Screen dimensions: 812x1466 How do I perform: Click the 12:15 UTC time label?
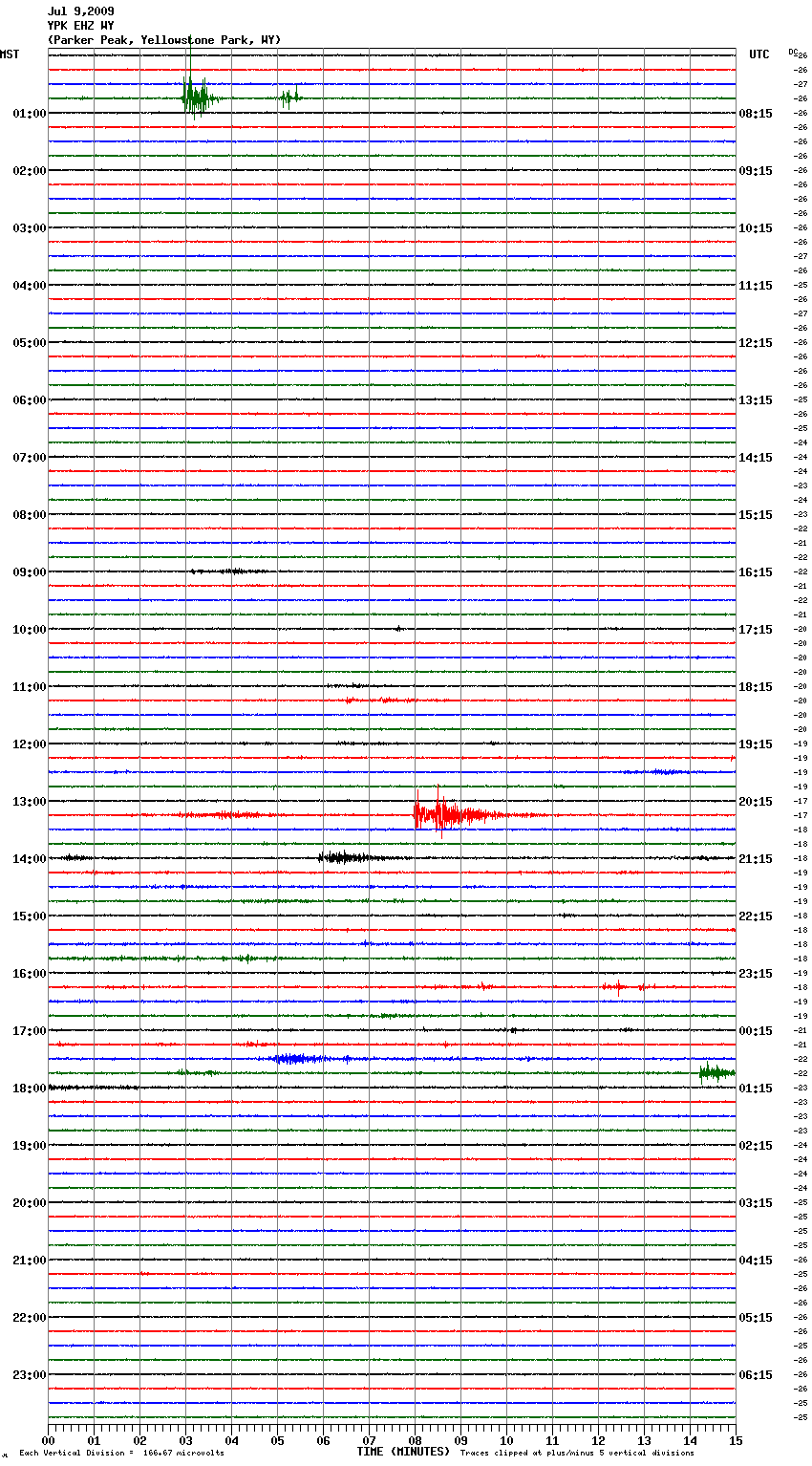[x=756, y=343]
